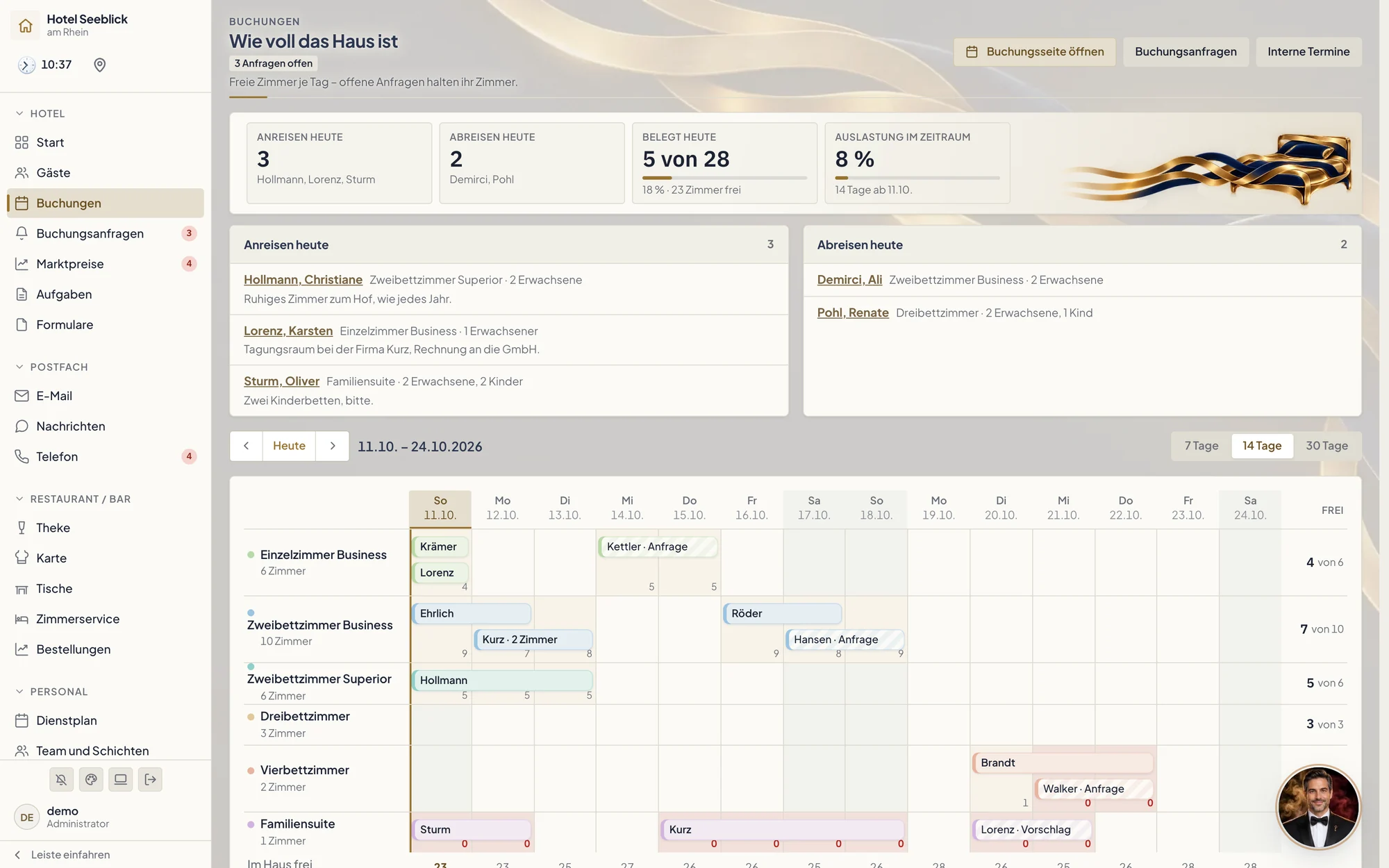Open Buchungsanfragen from the top-right button

1186,51
